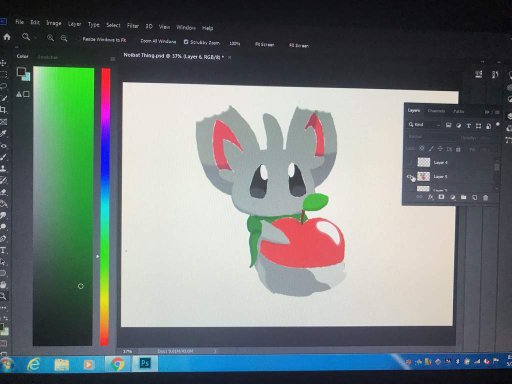Click the rainbow hue slider strip
Screen dimensions: 512x384
pyautogui.click(x=105, y=207)
